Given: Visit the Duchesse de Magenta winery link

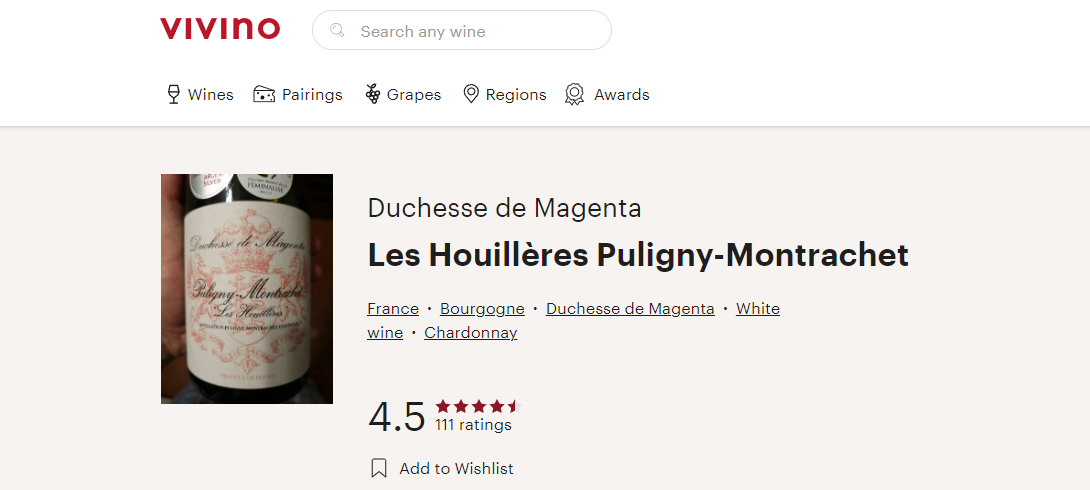Looking at the screenshot, I should pos(630,309).
